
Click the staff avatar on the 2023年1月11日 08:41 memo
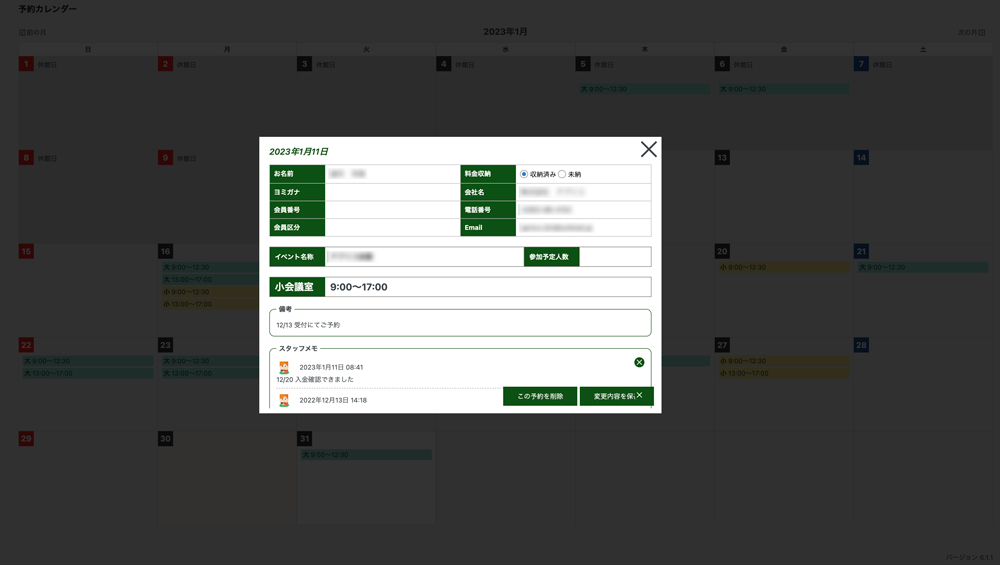point(284,367)
